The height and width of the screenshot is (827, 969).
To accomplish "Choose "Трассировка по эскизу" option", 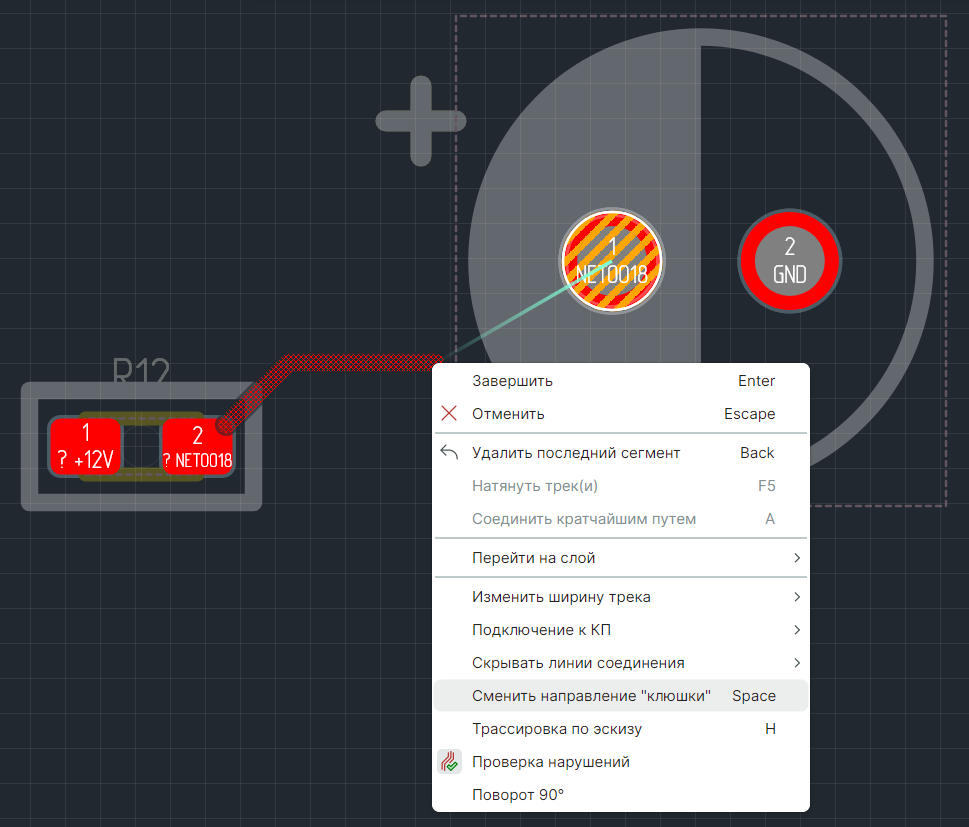I will 556,729.
